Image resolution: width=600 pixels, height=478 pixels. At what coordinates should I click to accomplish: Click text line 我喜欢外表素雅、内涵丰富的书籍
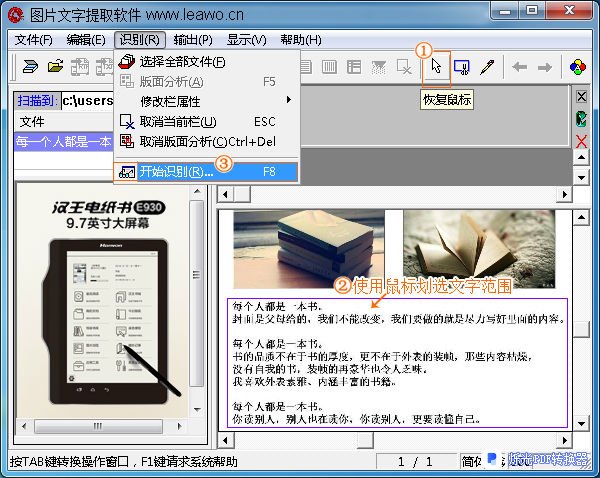point(314,382)
